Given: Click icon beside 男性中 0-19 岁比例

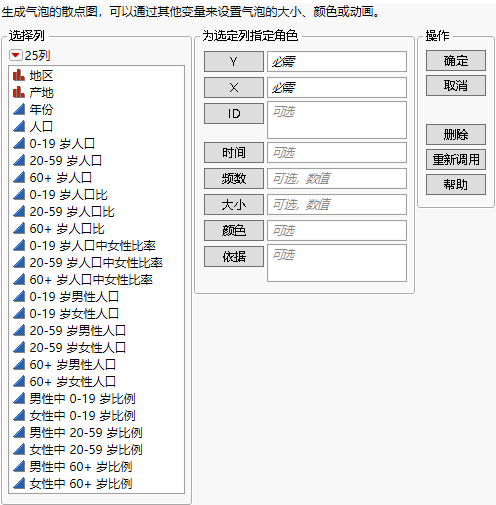Looking at the screenshot, I should (x=19, y=398).
